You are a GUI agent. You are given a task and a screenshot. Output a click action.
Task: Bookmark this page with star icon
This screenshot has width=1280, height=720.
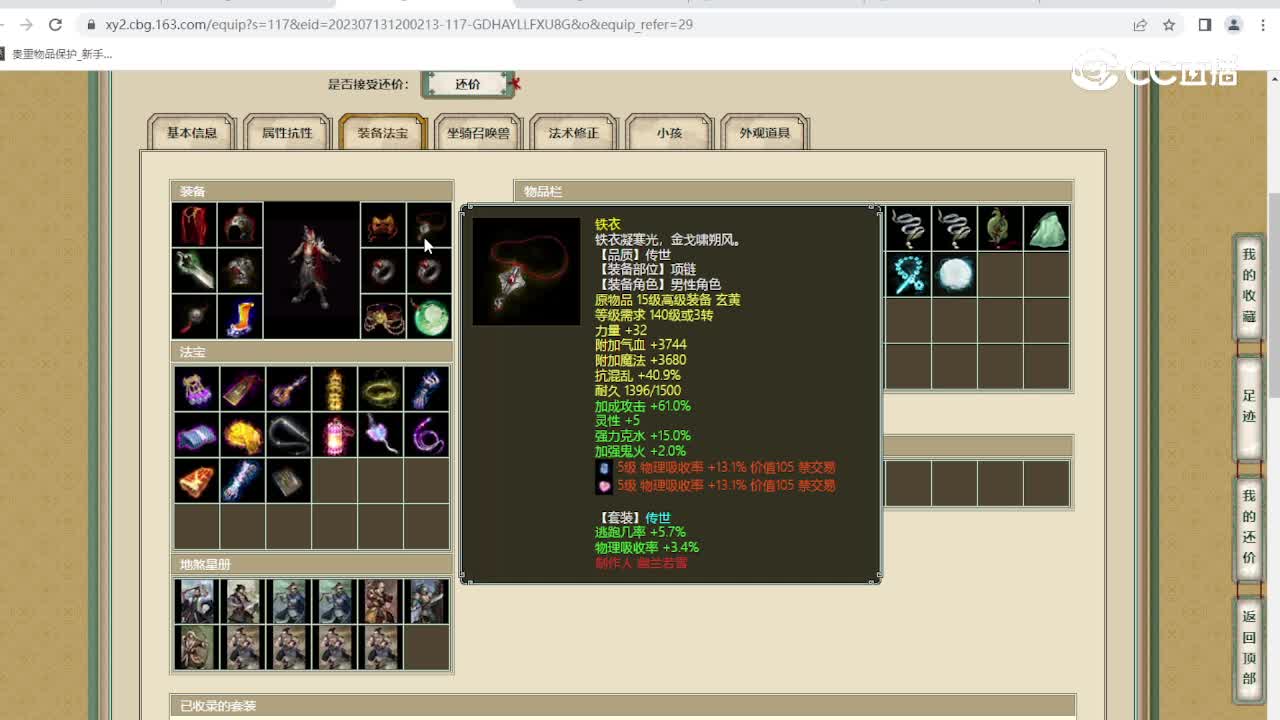click(1169, 24)
